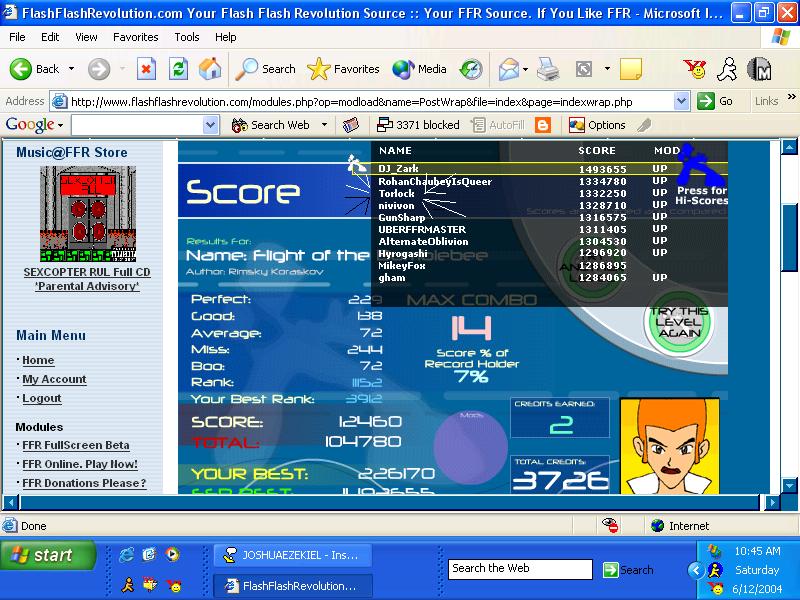The height and width of the screenshot is (600, 800).
Task: Open the Google logo menu arrow
Action: (x=60, y=126)
